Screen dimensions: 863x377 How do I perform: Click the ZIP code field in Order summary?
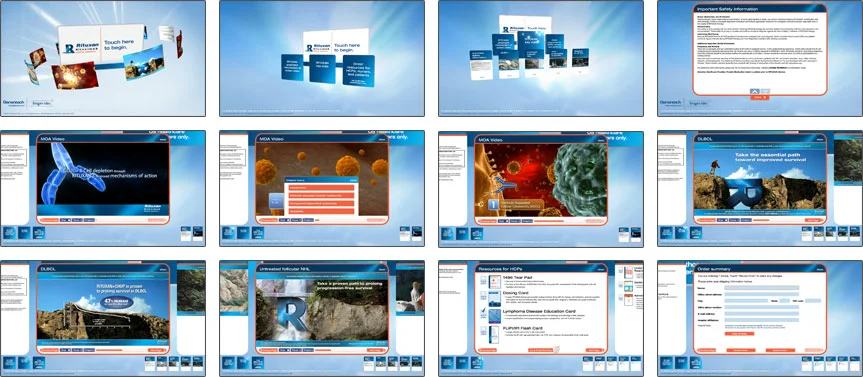[x=813, y=301]
